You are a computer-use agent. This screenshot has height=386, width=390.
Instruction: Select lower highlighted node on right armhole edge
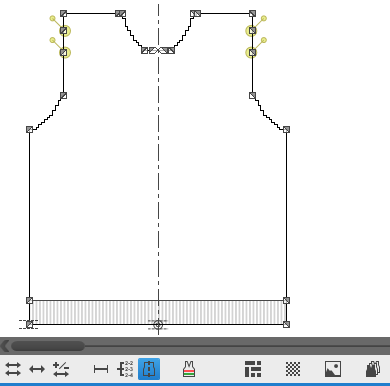252,52
